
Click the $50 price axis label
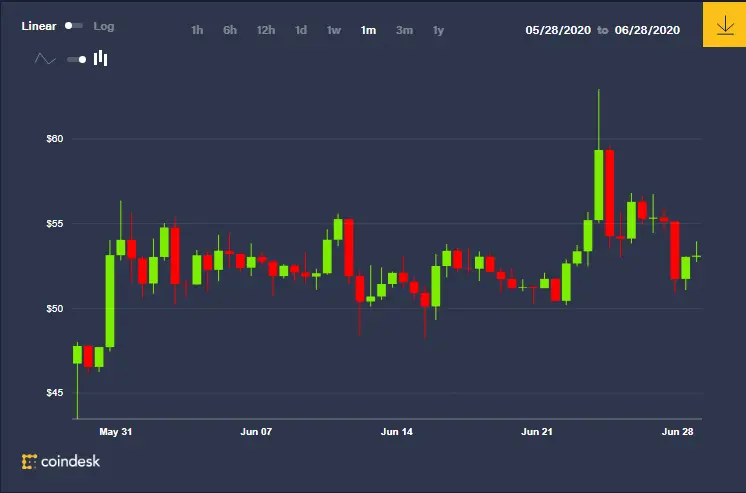pos(54,308)
